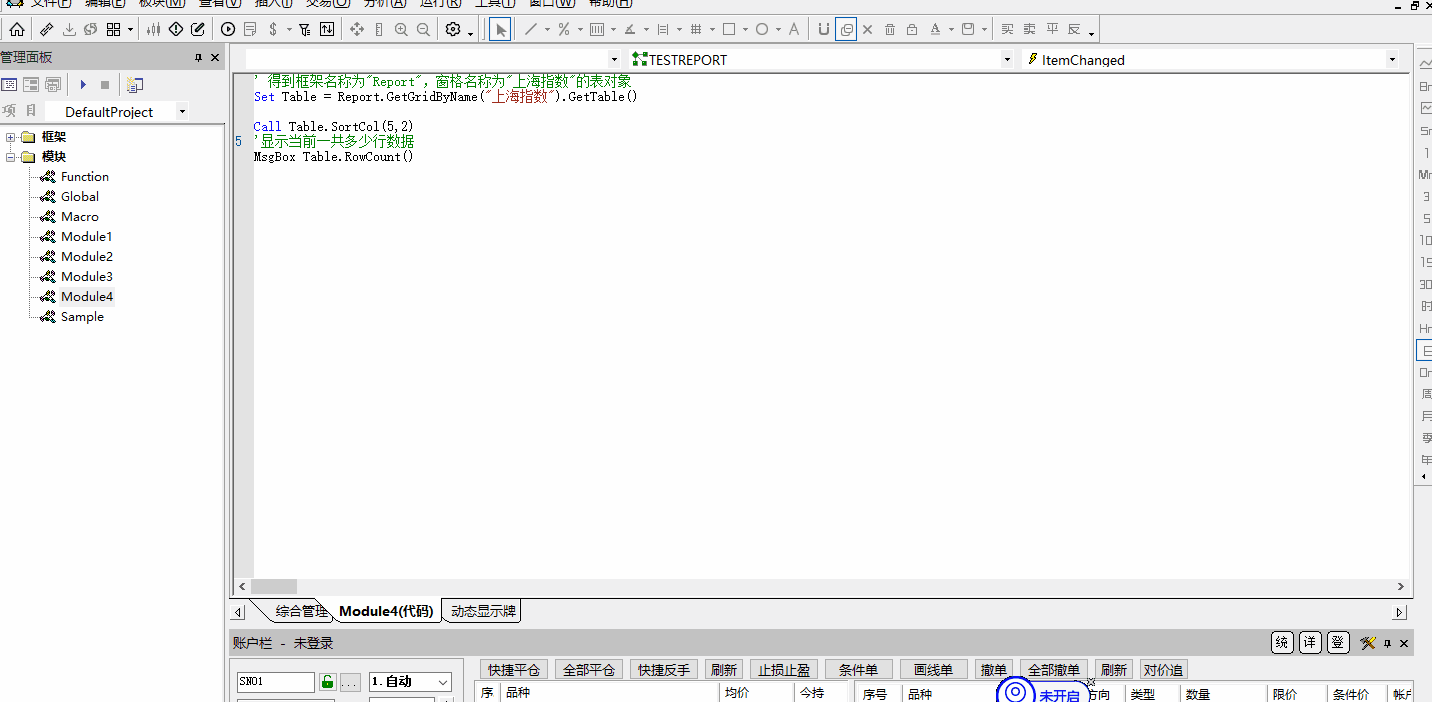Pin the 管理面板 panel

[198, 58]
